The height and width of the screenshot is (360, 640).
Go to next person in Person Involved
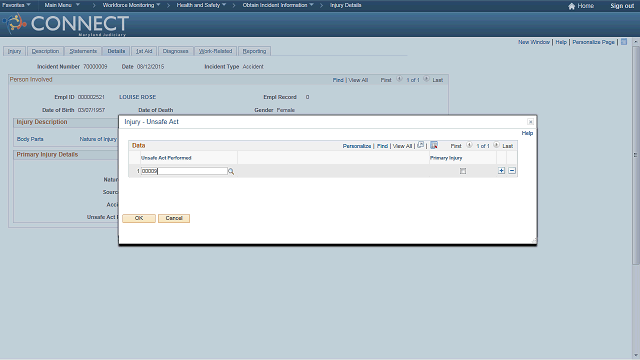[x=426, y=79]
